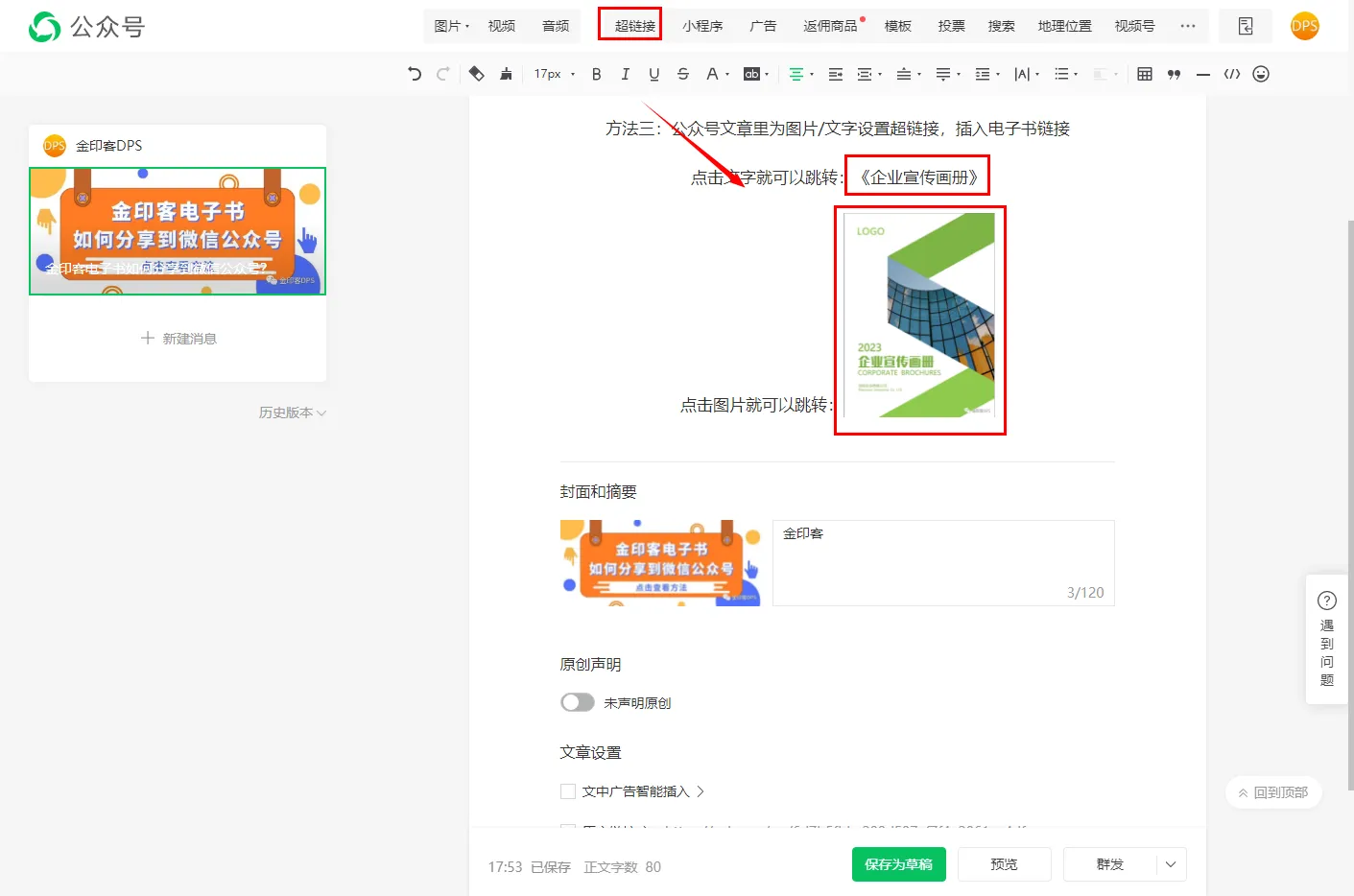1354x896 pixels.
Task: Open the emoji picker
Action: [1261, 74]
